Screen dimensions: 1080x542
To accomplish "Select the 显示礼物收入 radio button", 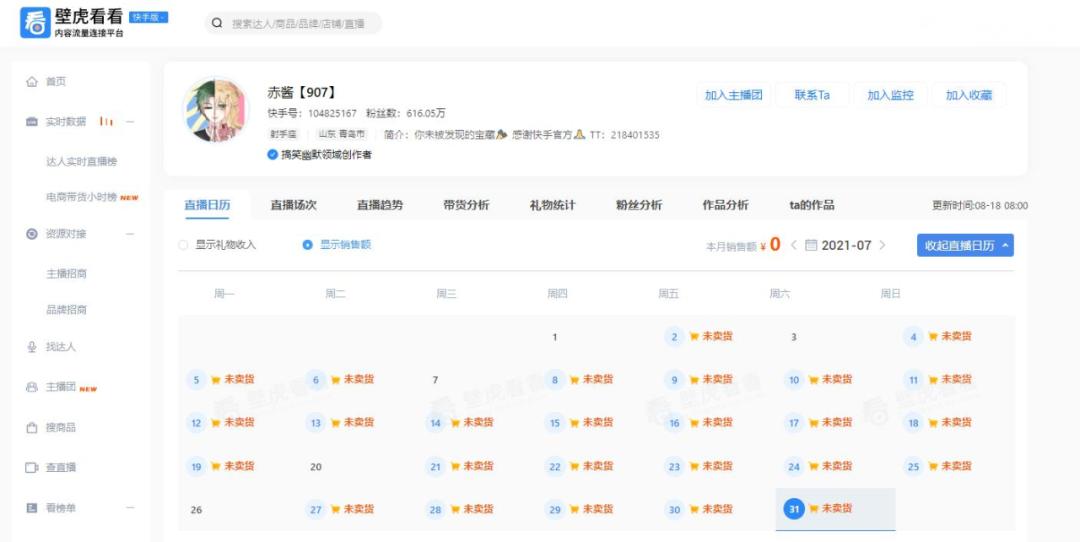I will click(x=183, y=245).
